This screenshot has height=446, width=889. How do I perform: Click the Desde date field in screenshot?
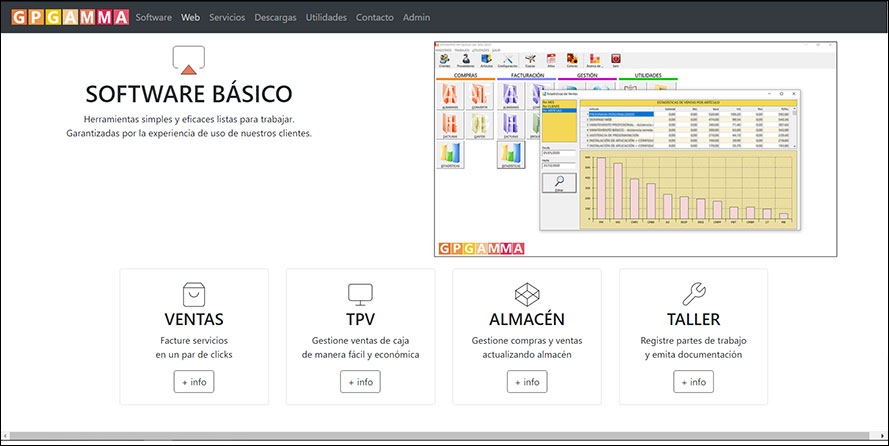[x=559, y=153]
